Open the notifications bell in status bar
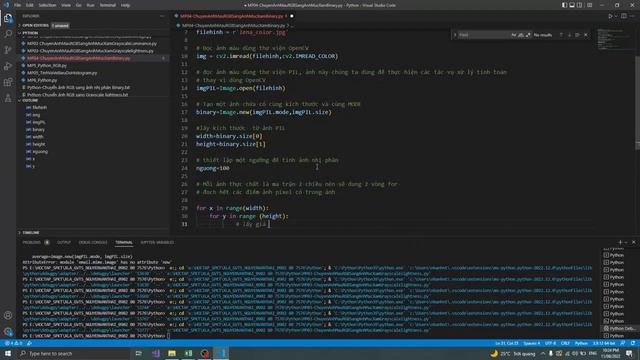640x360 pixels. (633, 343)
